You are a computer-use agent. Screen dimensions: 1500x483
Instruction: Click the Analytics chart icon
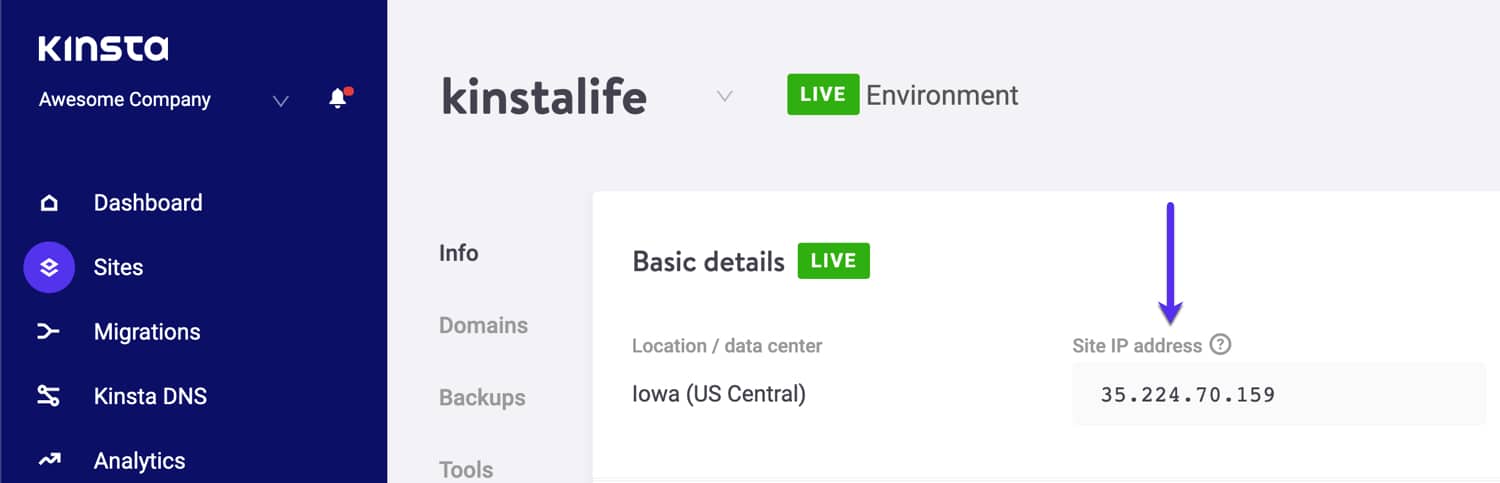[x=48, y=461]
